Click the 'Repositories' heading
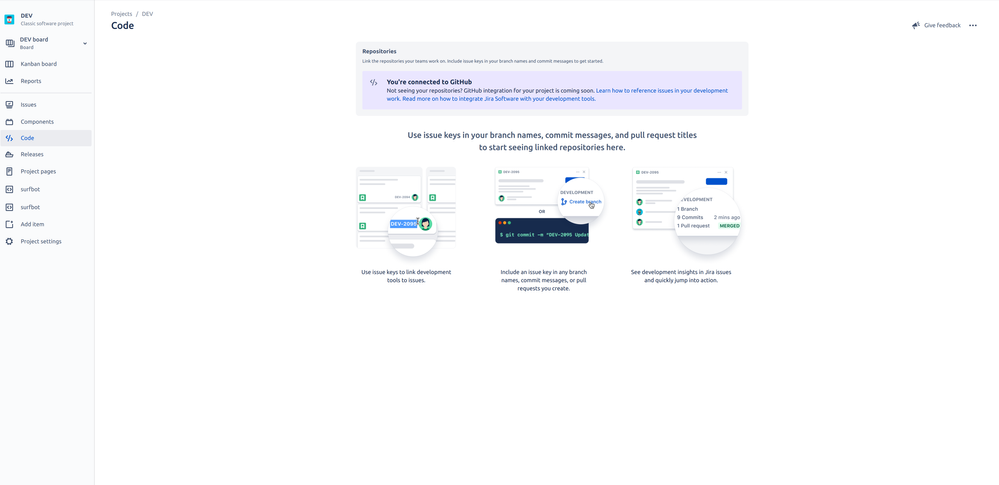This screenshot has height=485, width=999. coord(380,51)
